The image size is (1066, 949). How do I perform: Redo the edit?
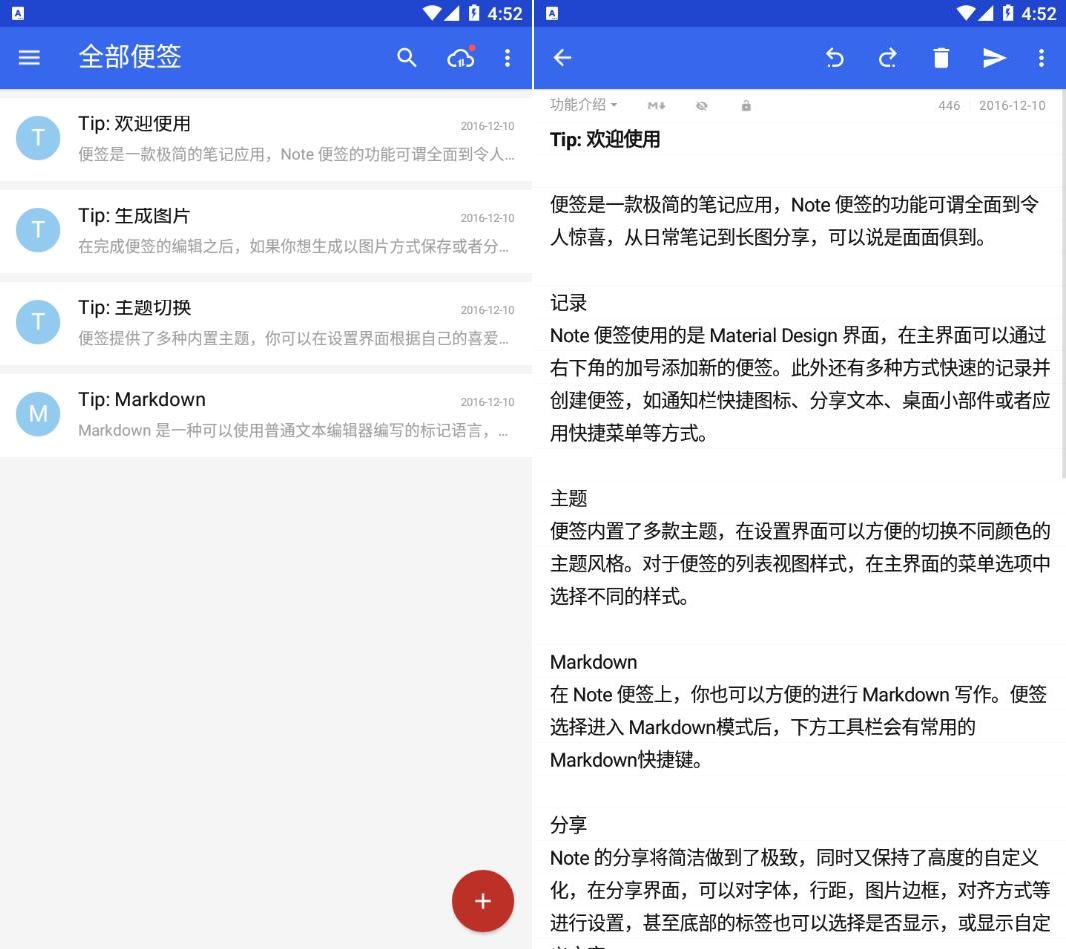click(888, 58)
